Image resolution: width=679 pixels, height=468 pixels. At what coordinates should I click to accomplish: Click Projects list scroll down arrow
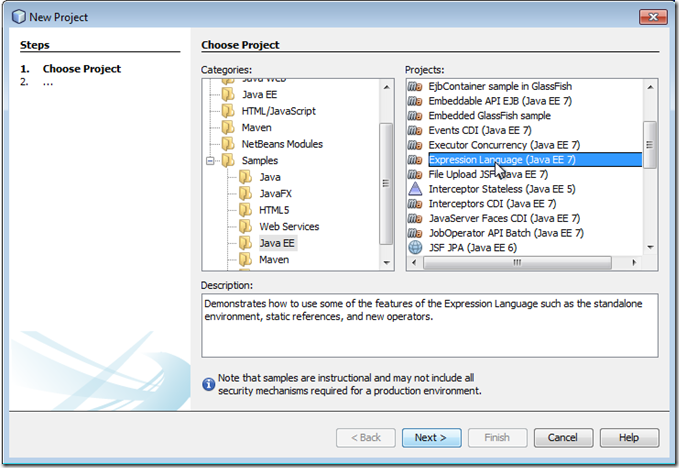pos(650,247)
